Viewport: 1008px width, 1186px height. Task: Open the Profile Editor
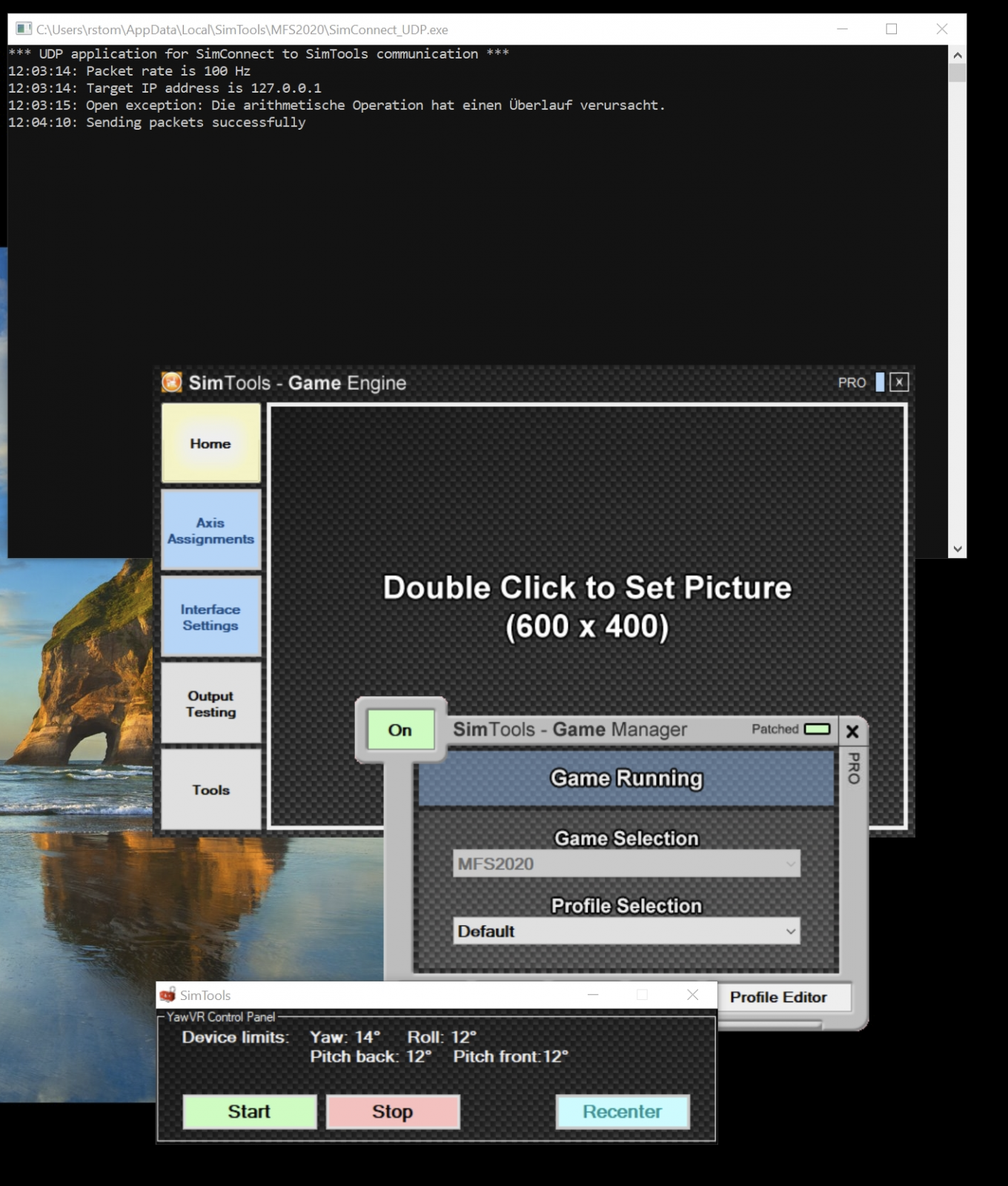click(778, 997)
